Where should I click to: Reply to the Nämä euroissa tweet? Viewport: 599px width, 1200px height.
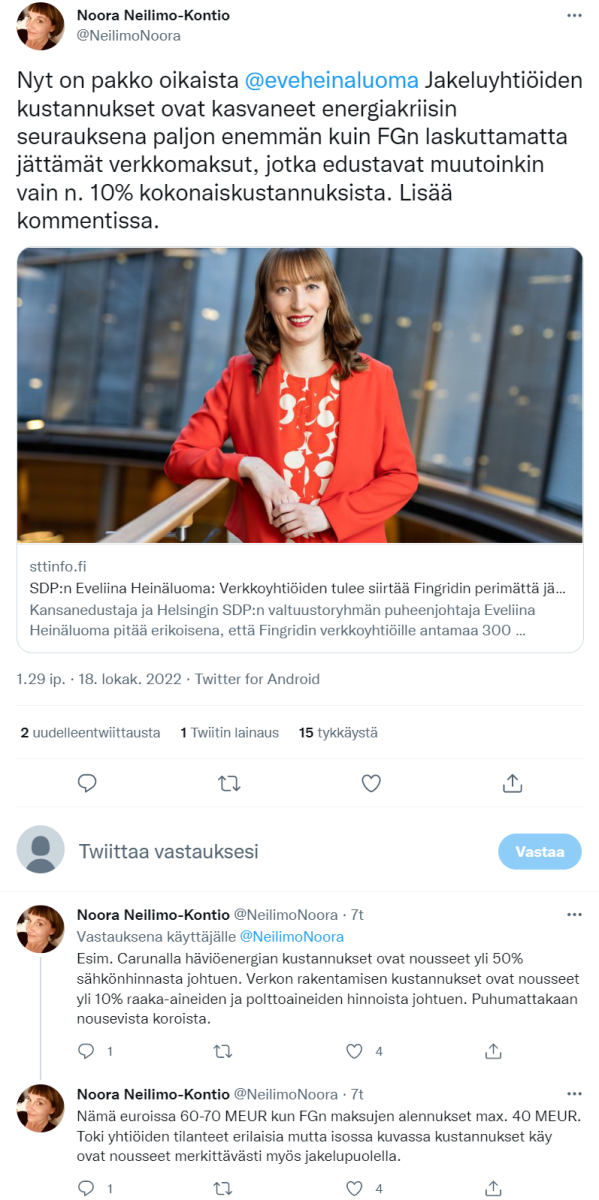tap(87, 1189)
